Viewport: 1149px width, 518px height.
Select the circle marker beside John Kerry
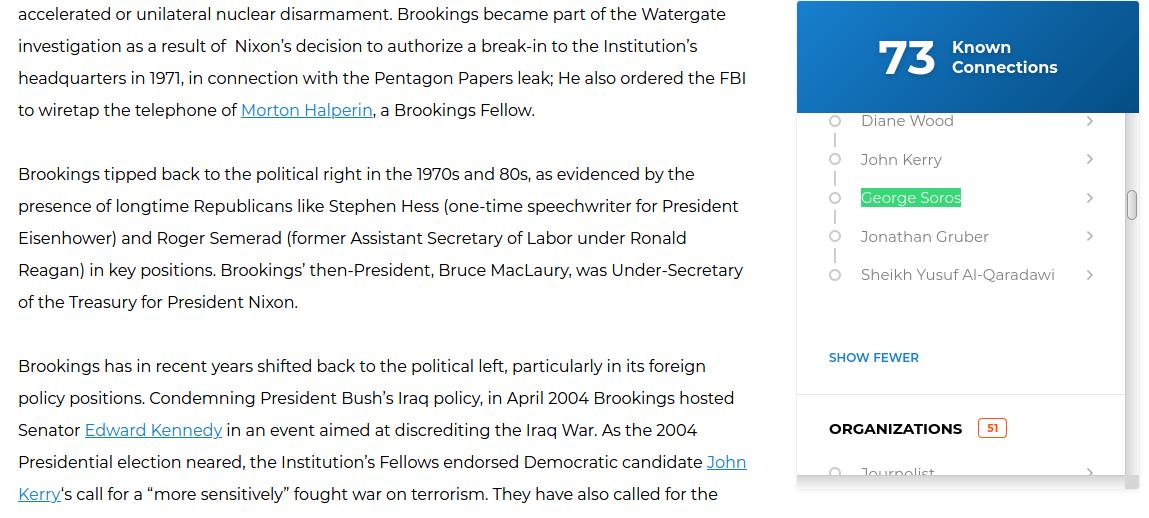pos(835,159)
